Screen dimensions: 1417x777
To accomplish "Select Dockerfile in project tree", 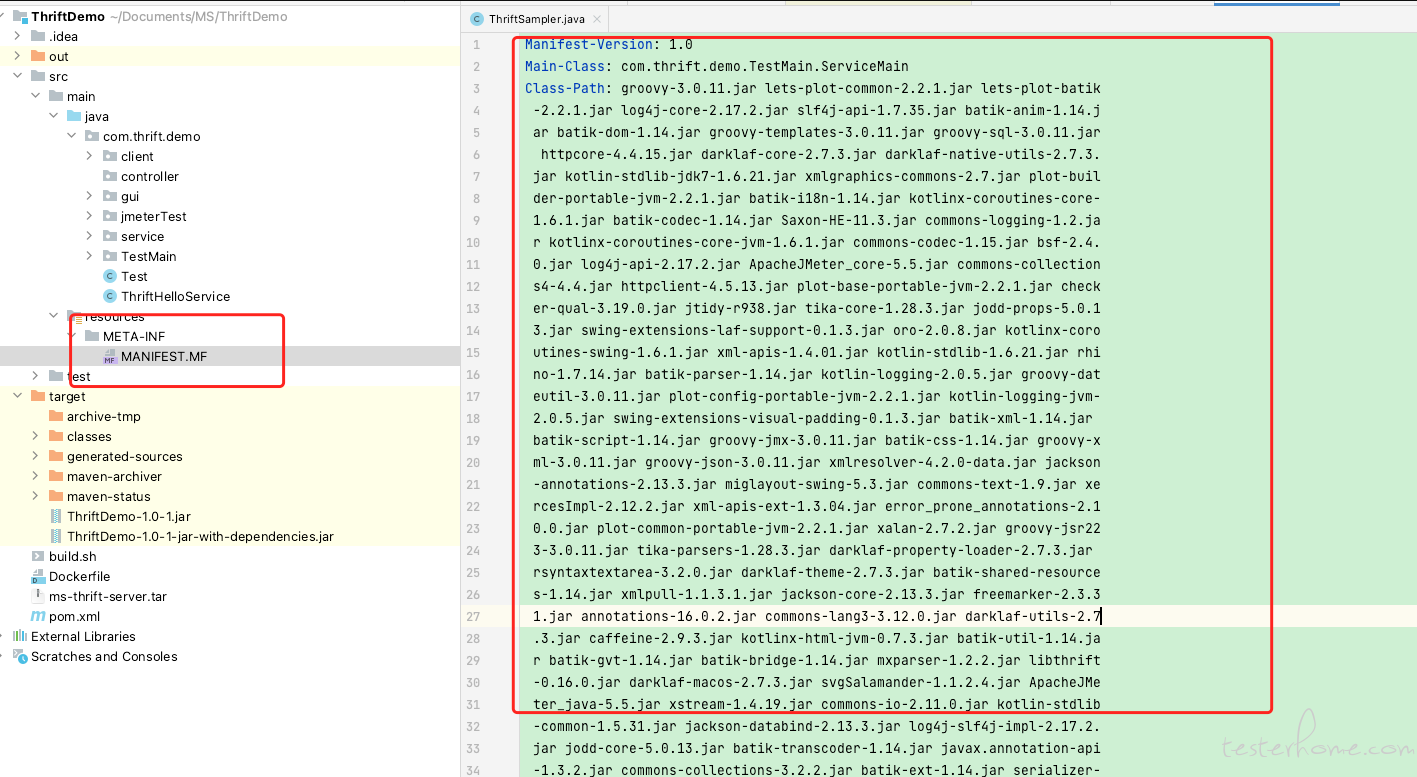I will 230,576.
